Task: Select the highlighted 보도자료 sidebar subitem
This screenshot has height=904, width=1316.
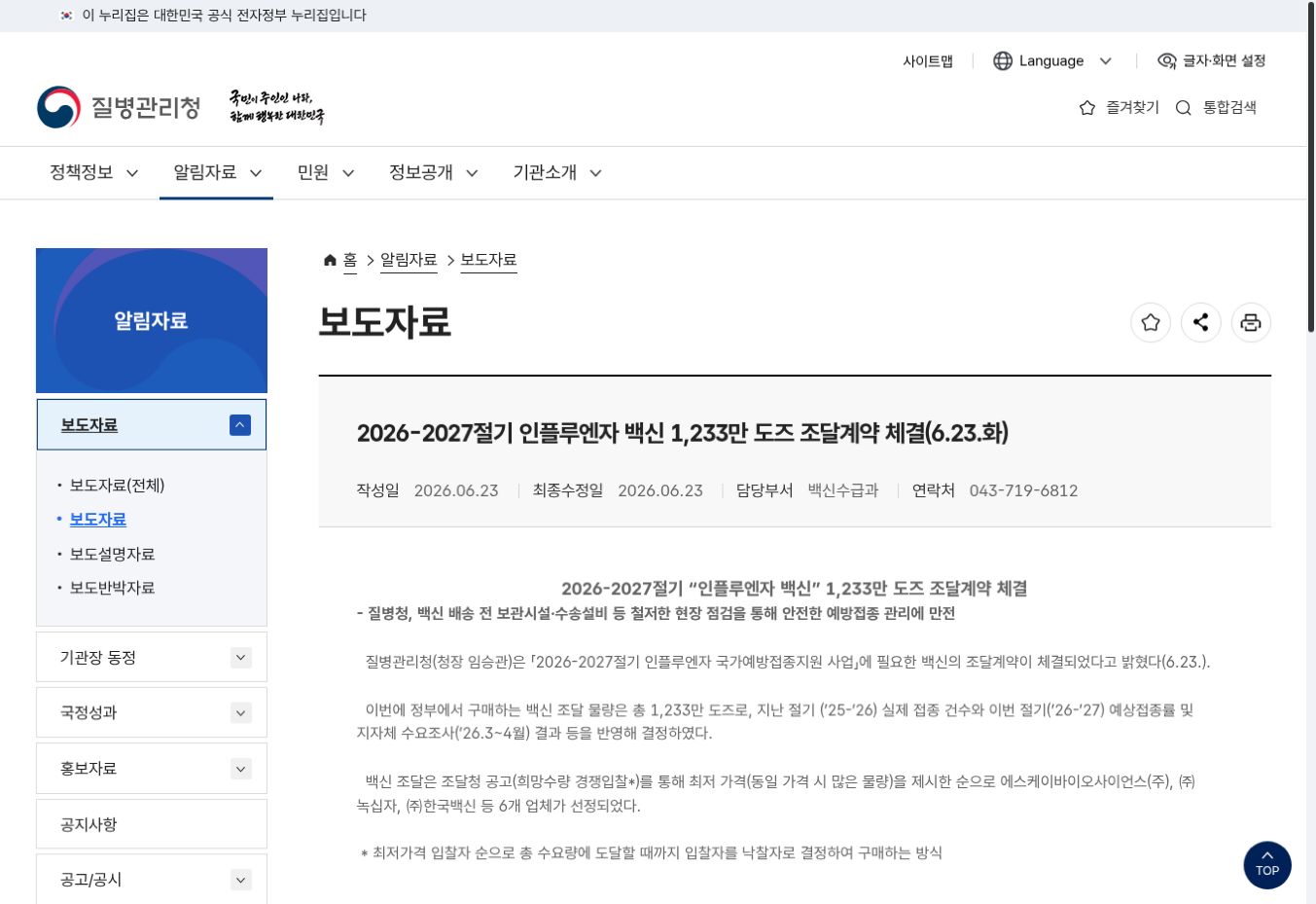Action: 97,520
